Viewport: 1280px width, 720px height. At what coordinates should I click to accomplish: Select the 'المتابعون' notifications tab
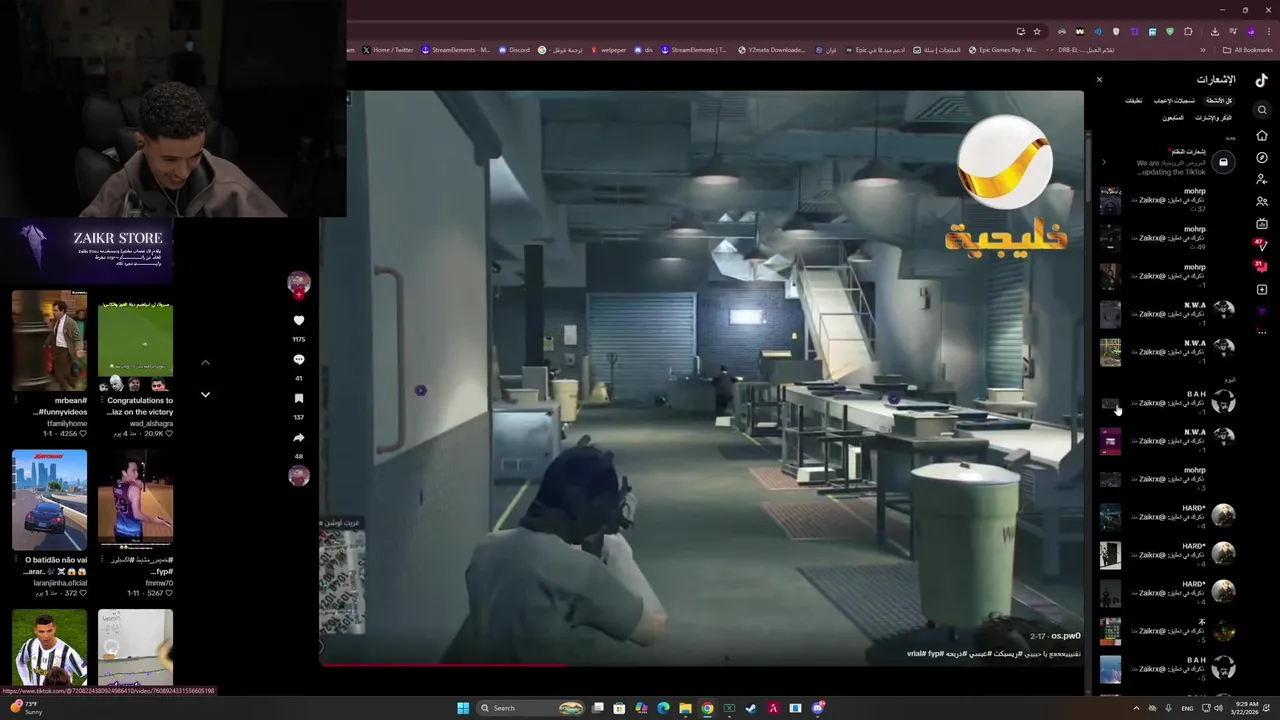point(1173,118)
